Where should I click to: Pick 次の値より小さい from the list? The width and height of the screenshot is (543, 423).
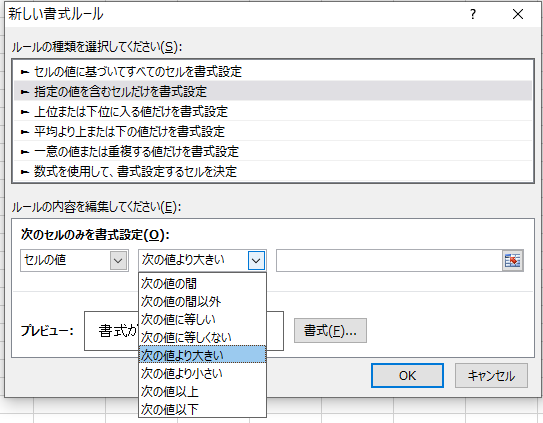(x=202, y=373)
